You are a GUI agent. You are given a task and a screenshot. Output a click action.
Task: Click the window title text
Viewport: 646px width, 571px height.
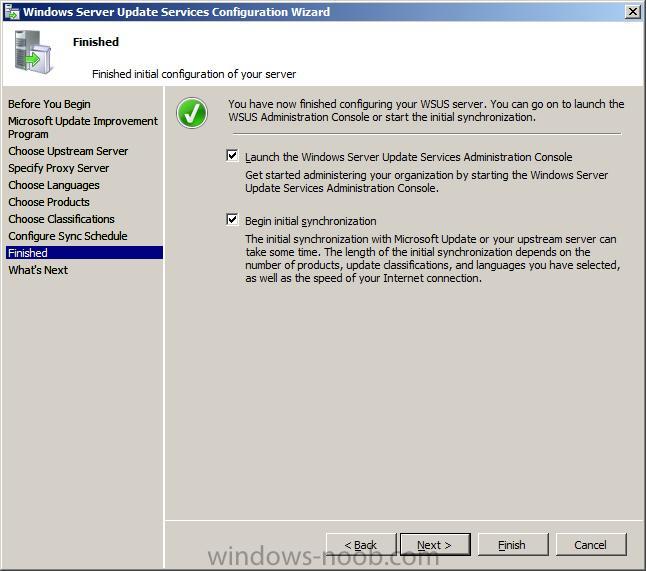pyautogui.click(x=176, y=12)
